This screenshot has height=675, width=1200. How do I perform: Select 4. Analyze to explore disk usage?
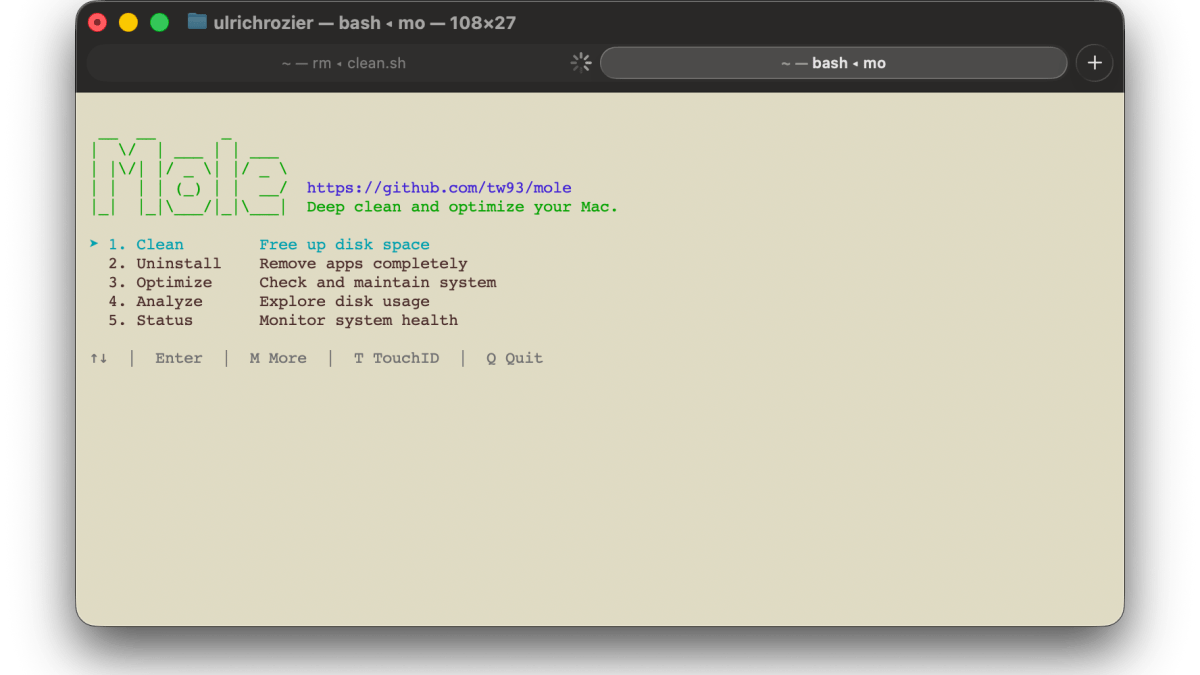[155, 302]
